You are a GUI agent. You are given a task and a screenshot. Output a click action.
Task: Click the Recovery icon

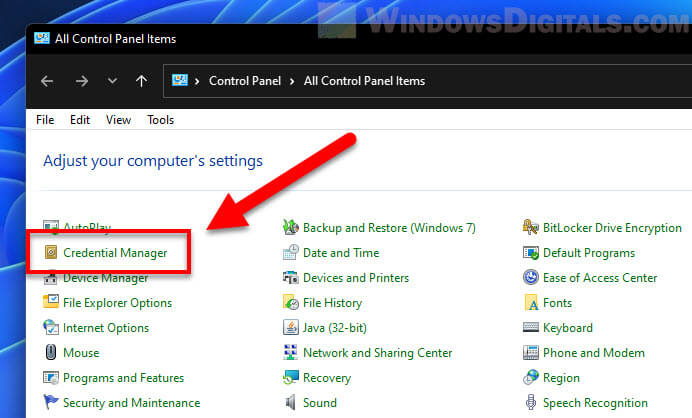[290, 377]
